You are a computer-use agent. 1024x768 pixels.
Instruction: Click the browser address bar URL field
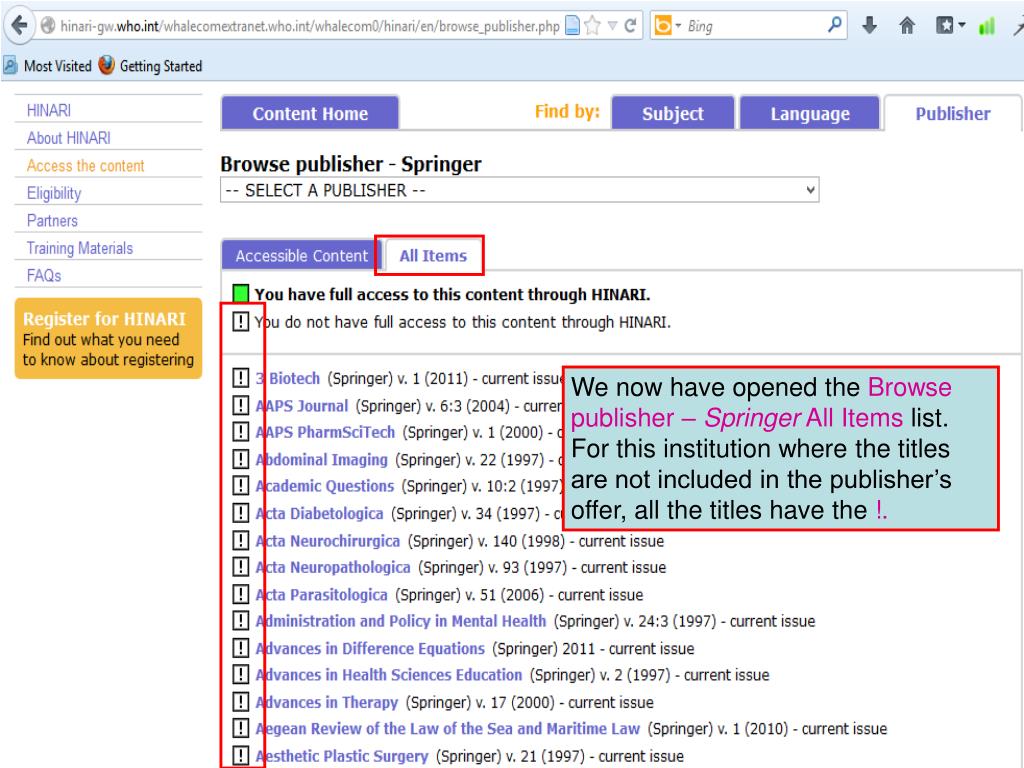coord(310,26)
